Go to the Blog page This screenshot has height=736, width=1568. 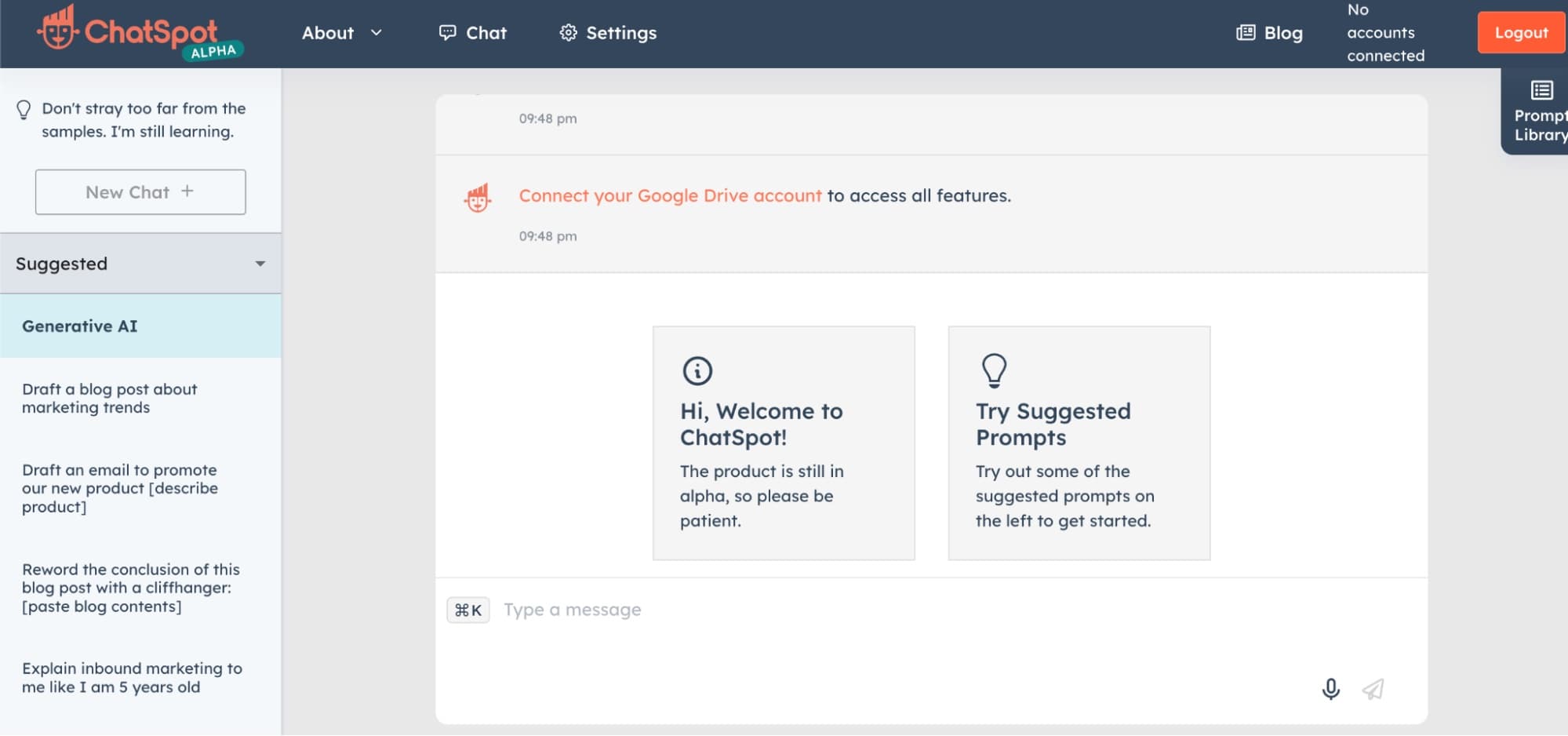point(1269,33)
